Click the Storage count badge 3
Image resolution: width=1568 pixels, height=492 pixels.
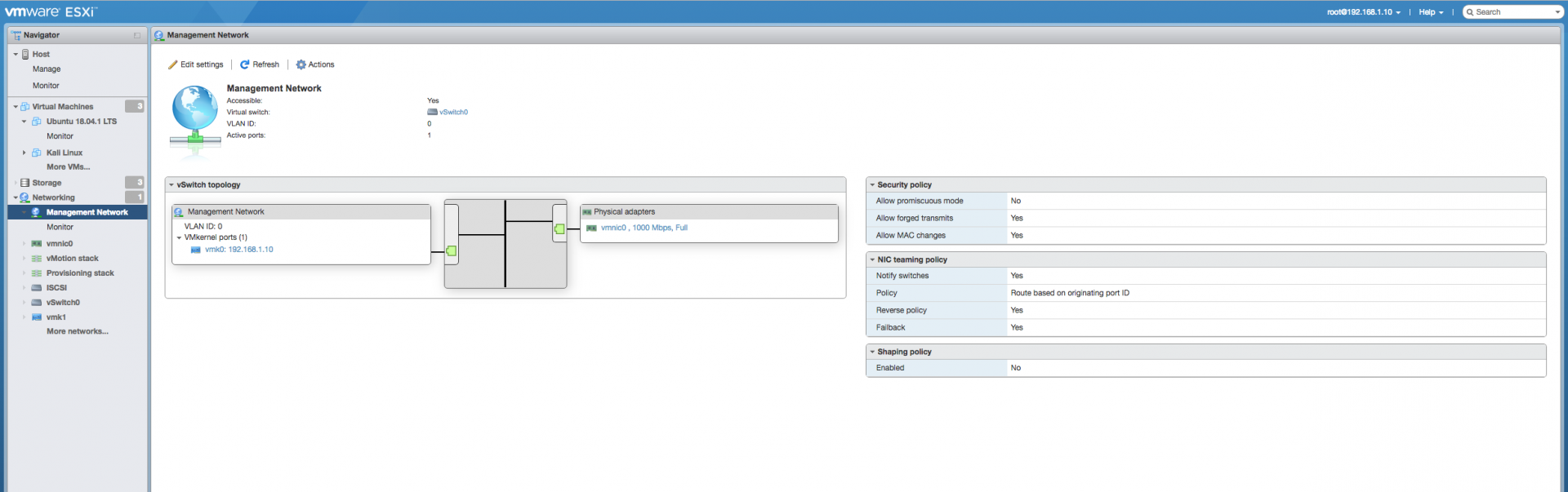click(x=135, y=182)
